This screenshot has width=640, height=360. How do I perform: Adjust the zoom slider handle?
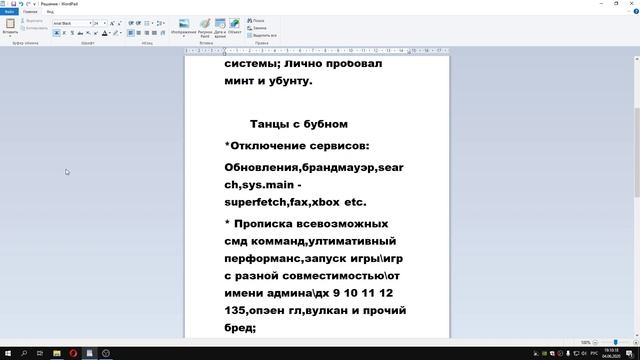(616, 342)
